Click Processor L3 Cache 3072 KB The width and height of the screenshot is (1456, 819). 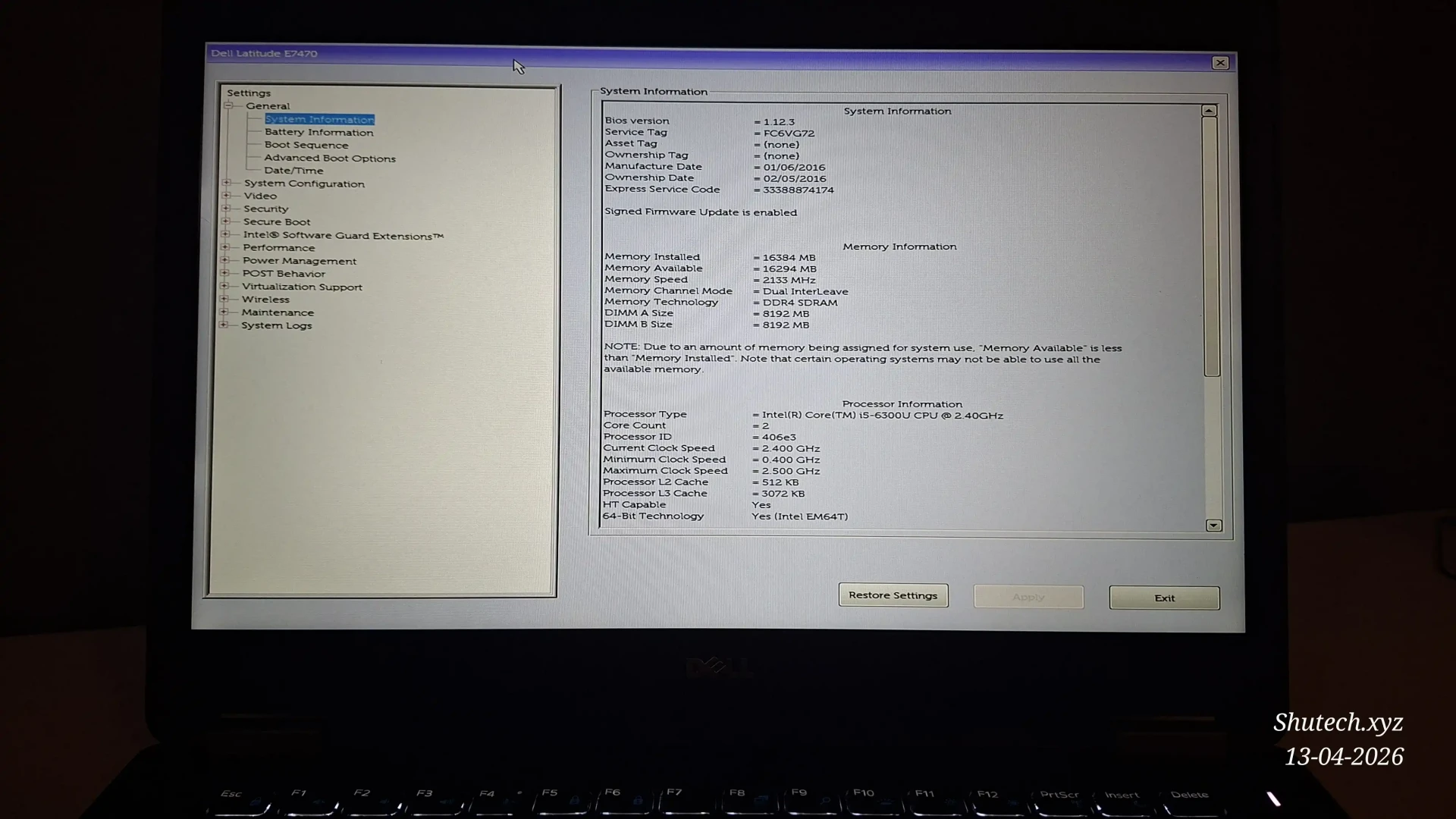coord(783,494)
